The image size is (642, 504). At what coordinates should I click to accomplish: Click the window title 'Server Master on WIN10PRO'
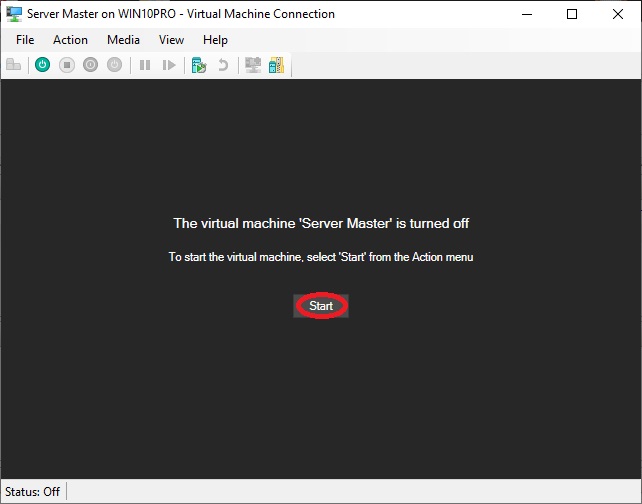click(x=101, y=14)
